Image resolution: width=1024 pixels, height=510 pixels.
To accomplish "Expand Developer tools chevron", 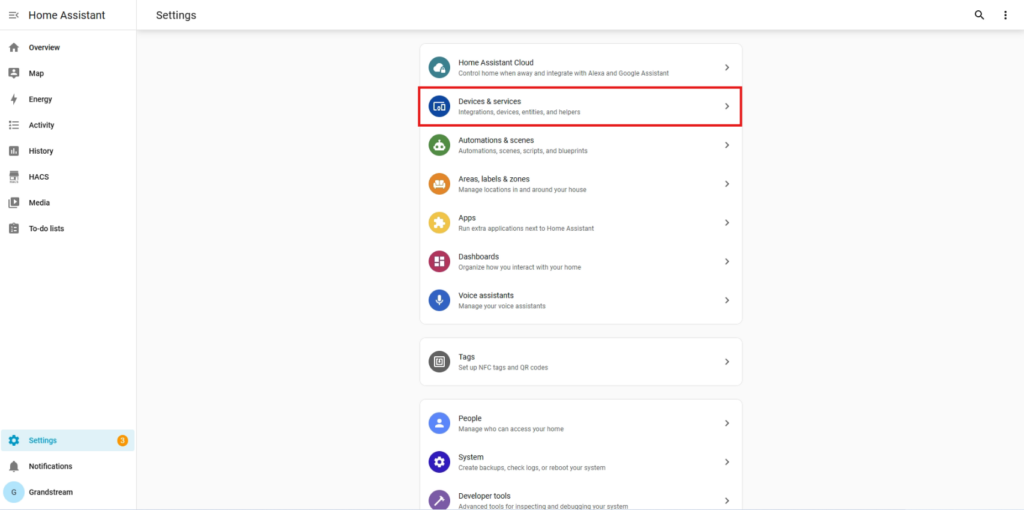I will tap(727, 501).
